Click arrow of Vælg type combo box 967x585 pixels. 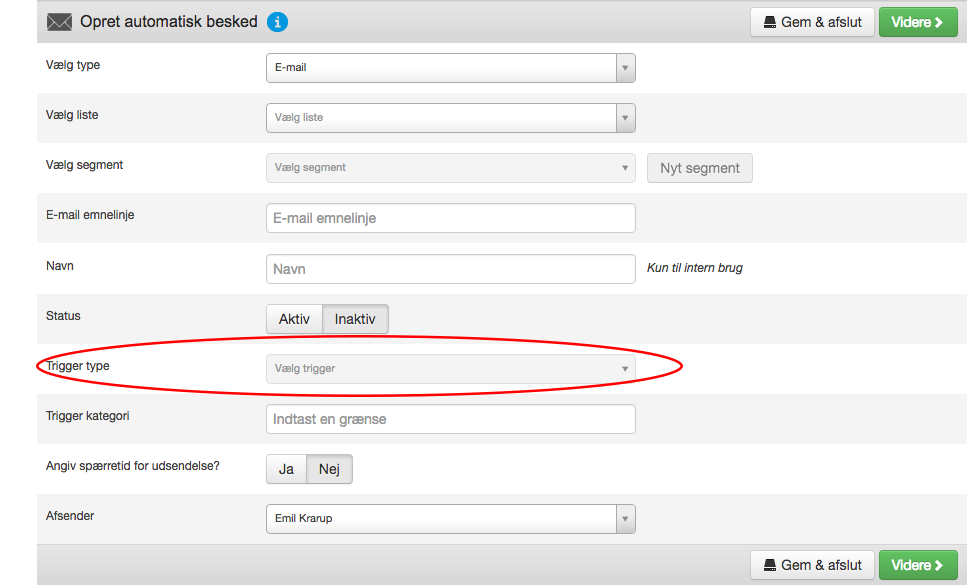625,68
